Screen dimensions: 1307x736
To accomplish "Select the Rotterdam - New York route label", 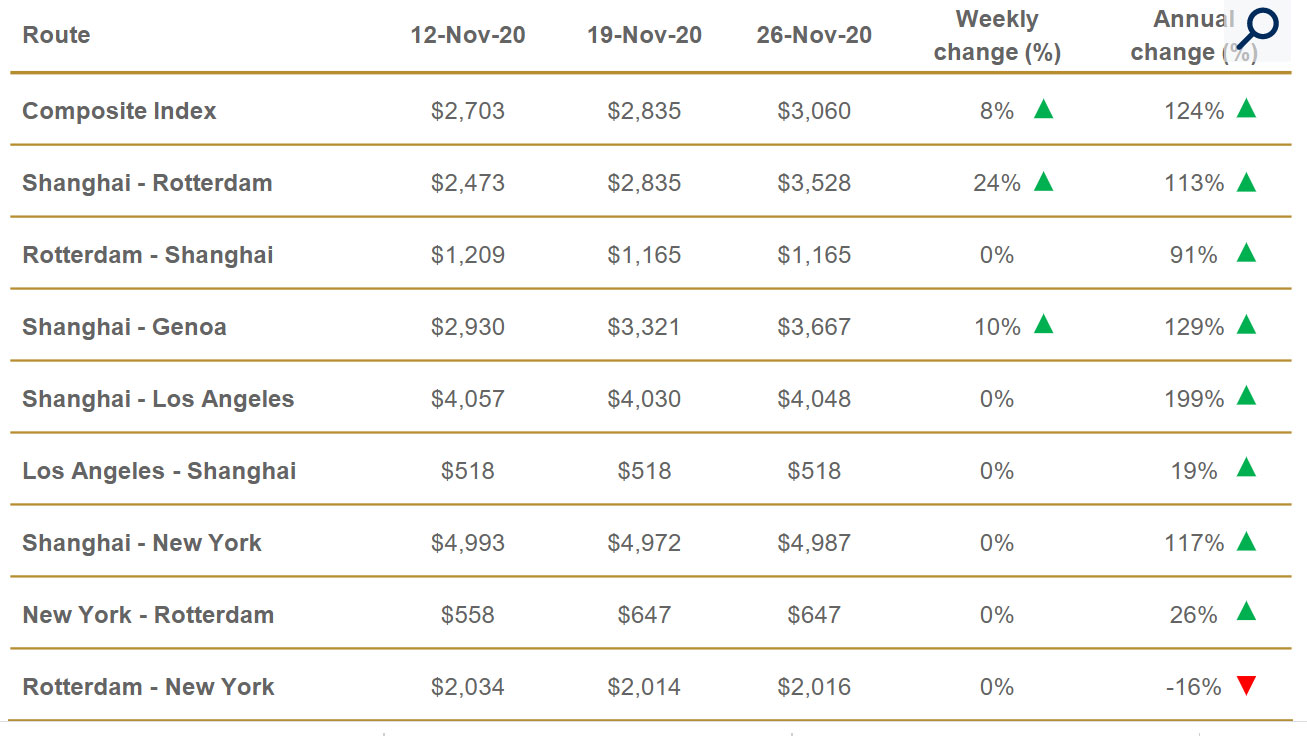I will [148, 687].
